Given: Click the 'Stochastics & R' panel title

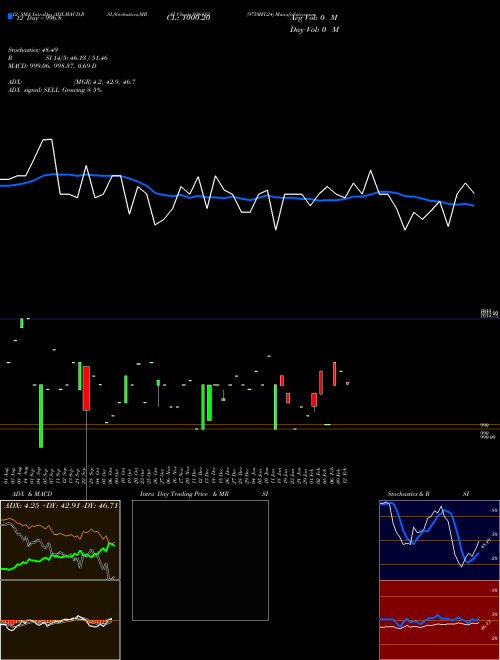Looking at the screenshot, I should [408, 494].
